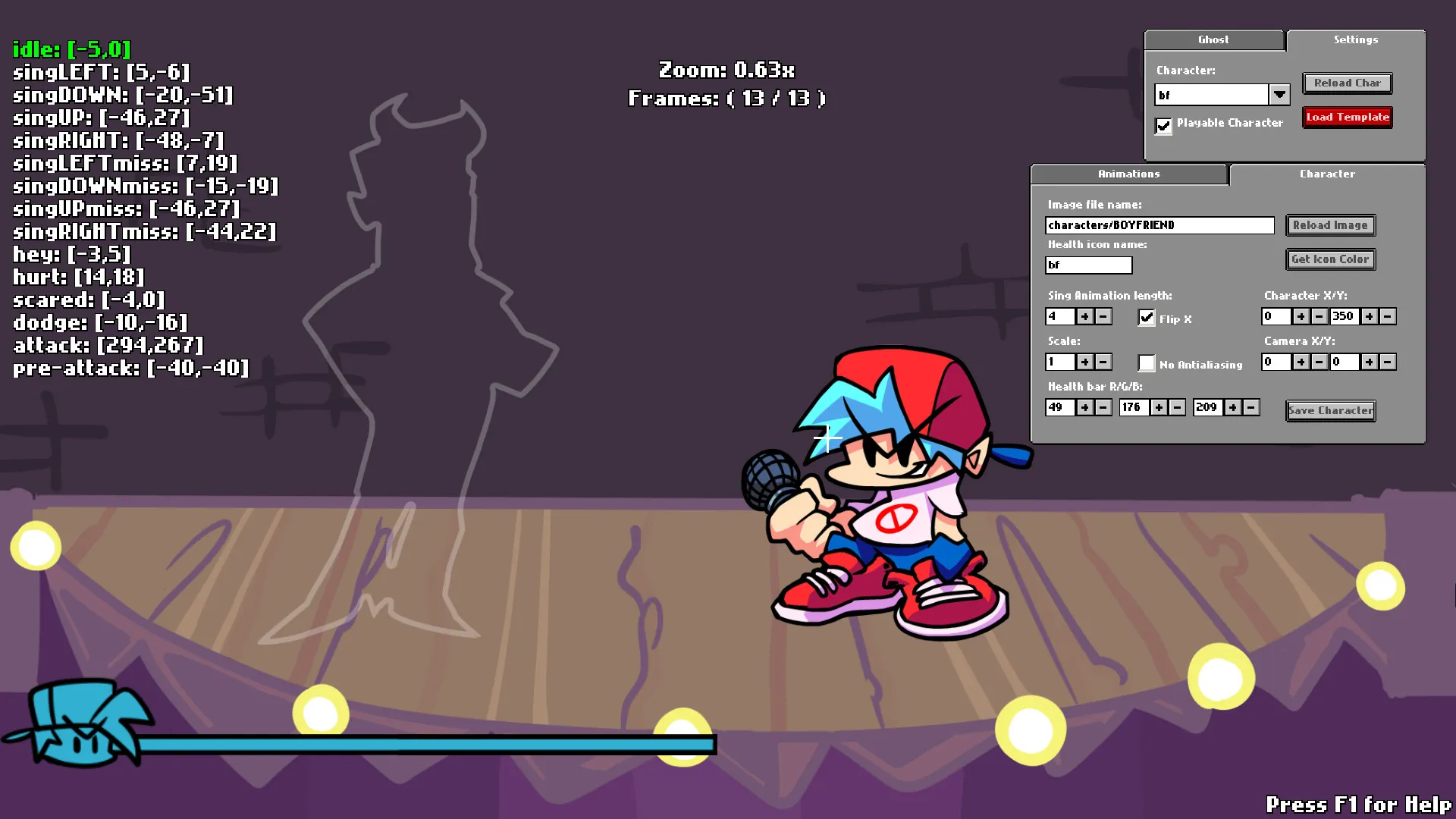Decrease health bar blue value
Viewport: 1456px width, 819px height.
tap(1252, 408)
